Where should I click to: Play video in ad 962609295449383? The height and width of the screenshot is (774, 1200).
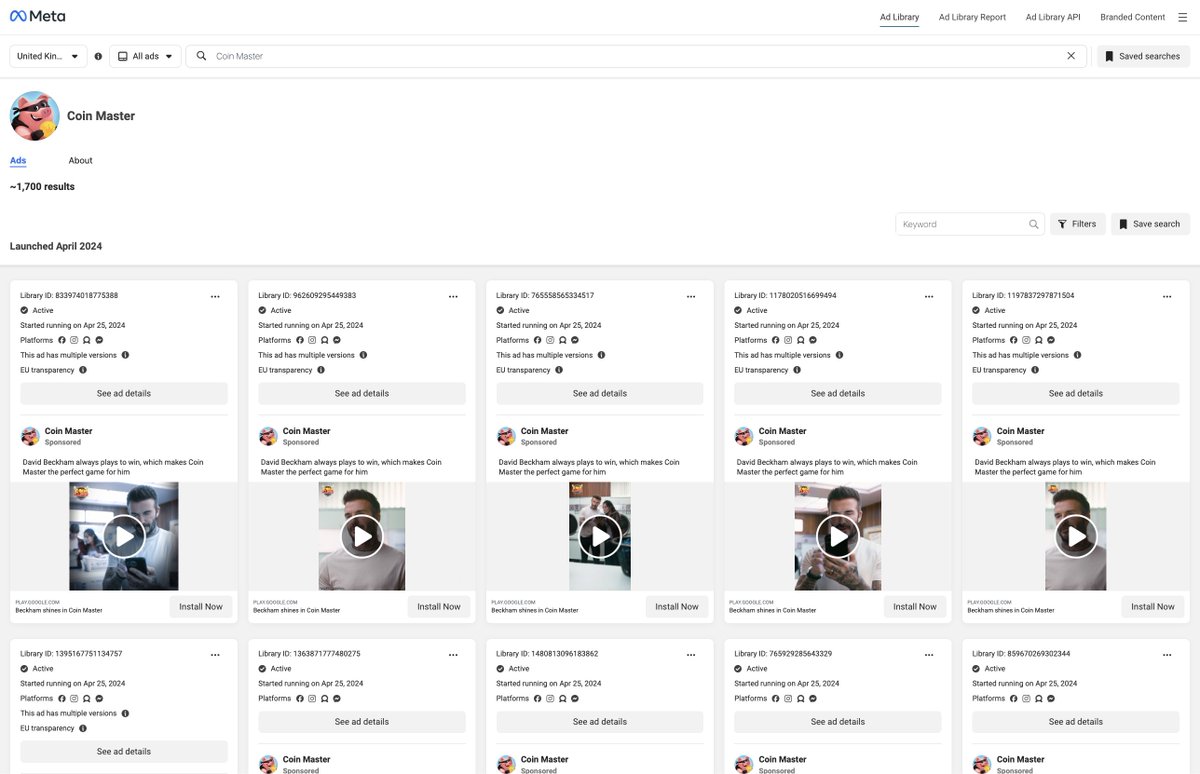pos(362,537)
